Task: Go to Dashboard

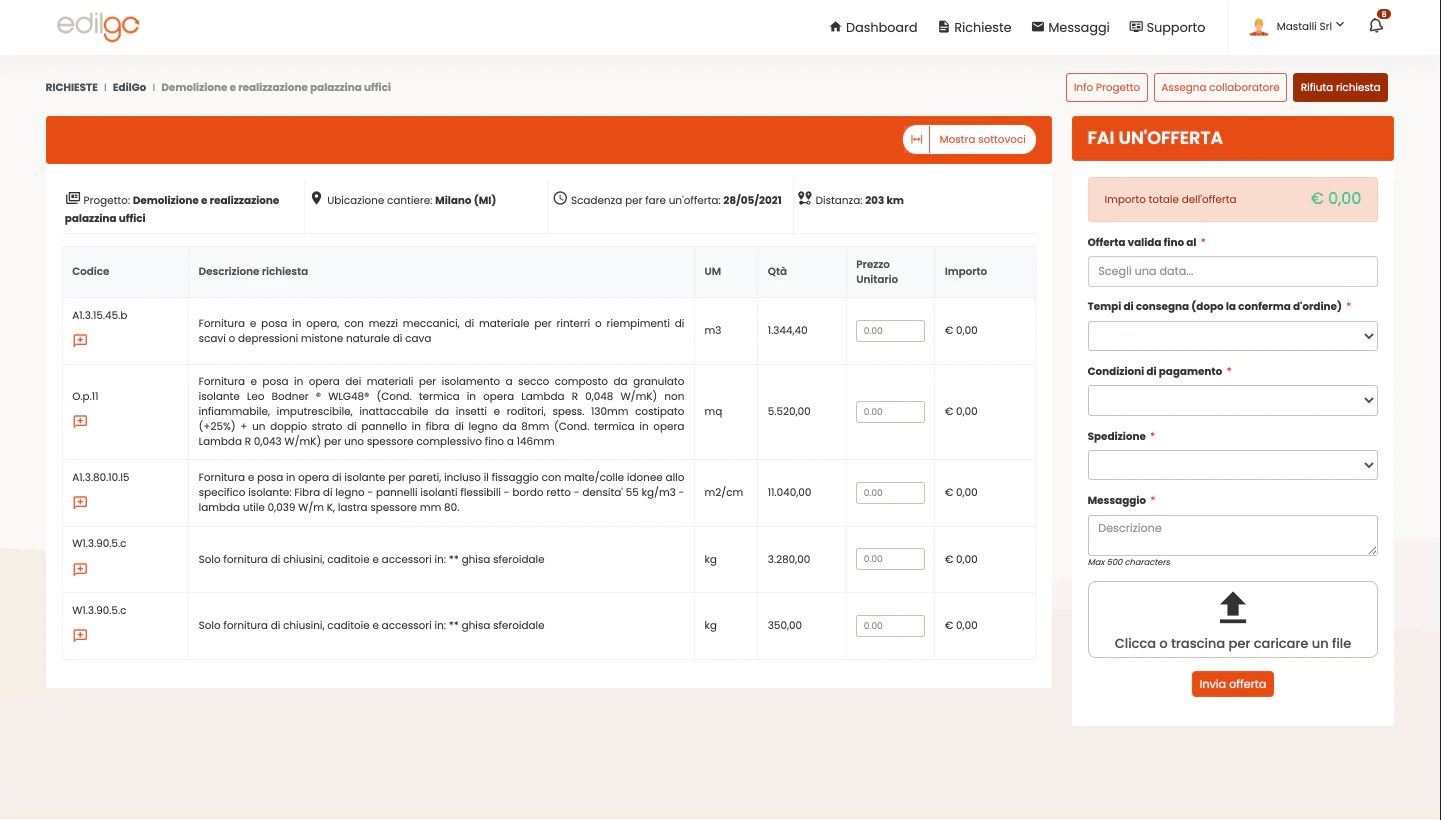Action: coord(873,27)
